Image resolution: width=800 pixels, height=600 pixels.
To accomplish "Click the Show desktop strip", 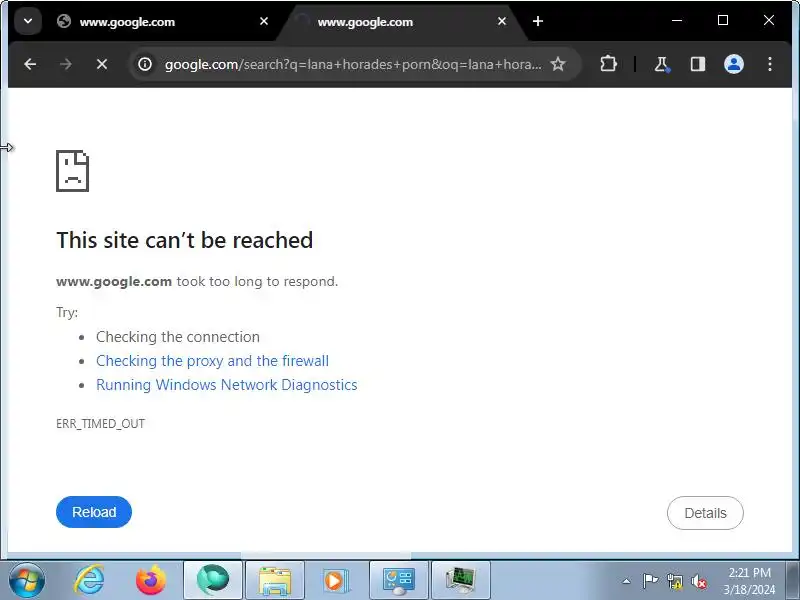I will [793, 580].
